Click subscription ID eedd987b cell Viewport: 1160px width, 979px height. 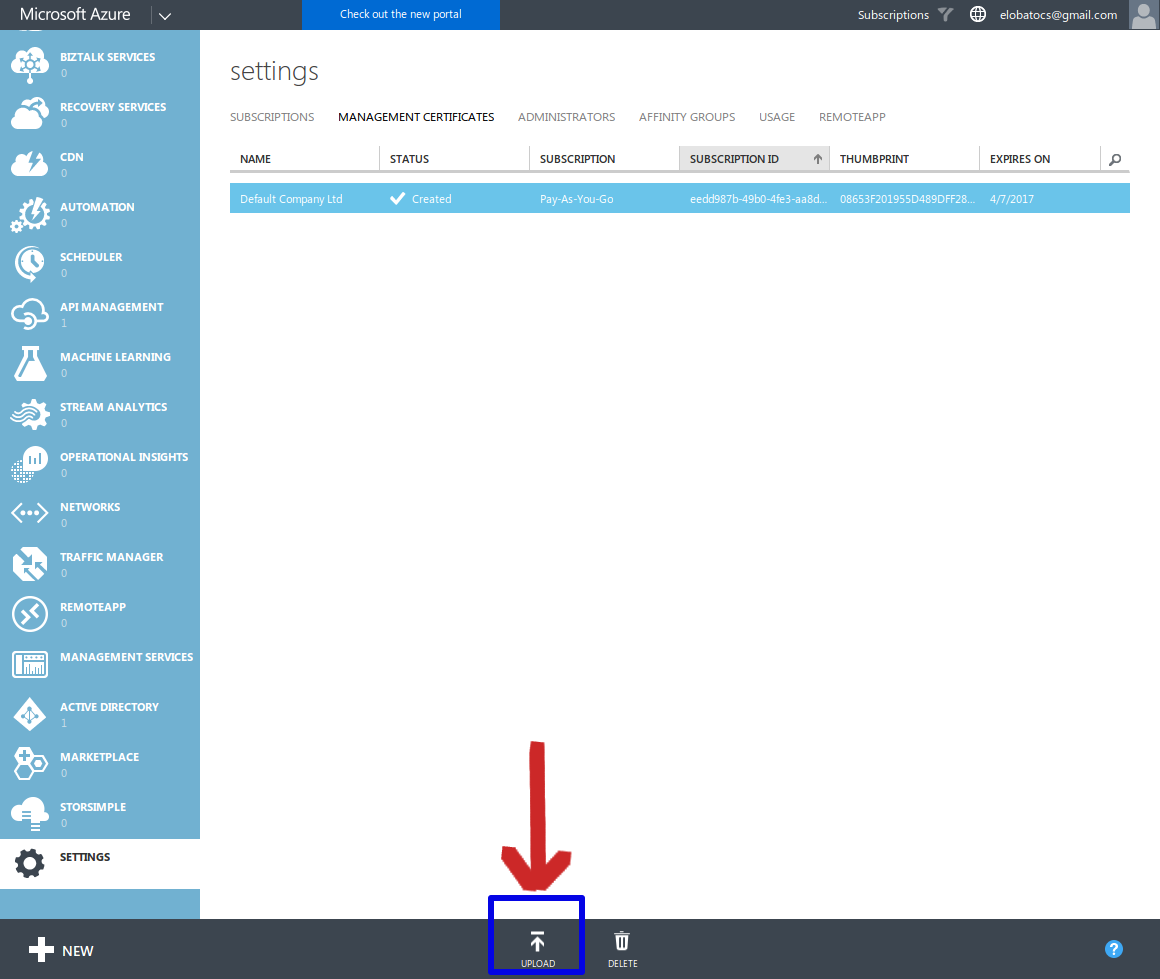tap(758, 199)
